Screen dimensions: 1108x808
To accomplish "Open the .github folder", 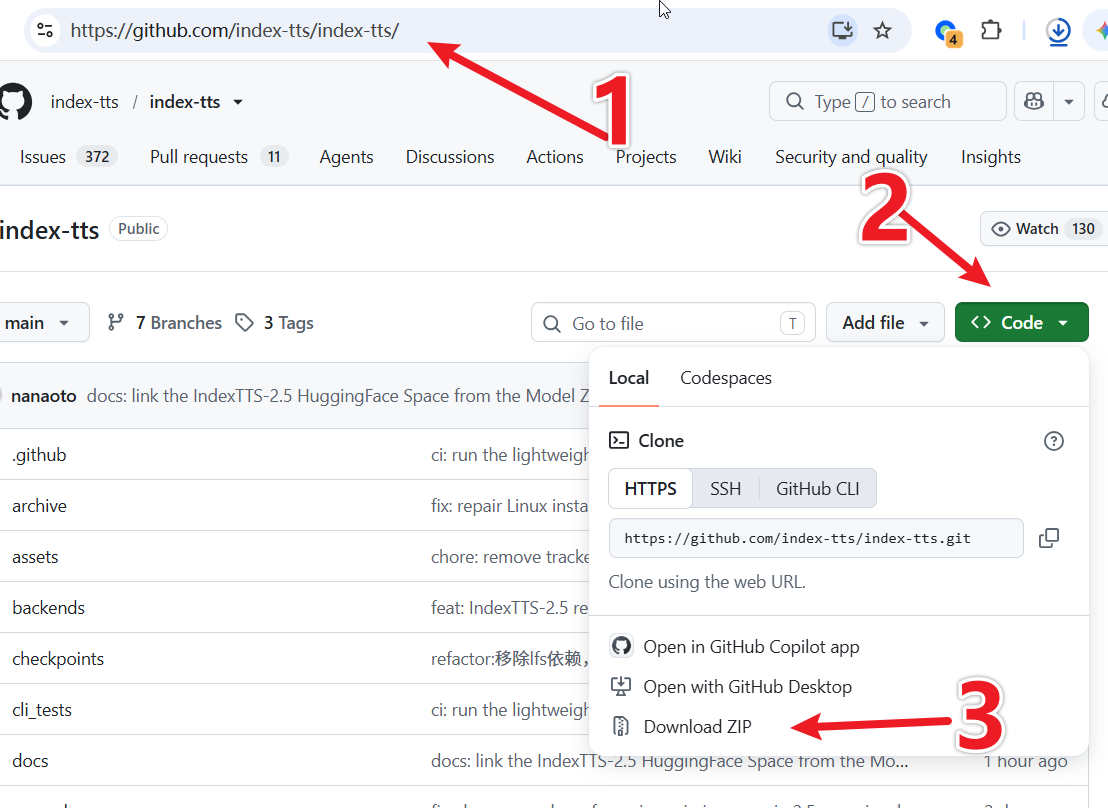I will [40, 455].
